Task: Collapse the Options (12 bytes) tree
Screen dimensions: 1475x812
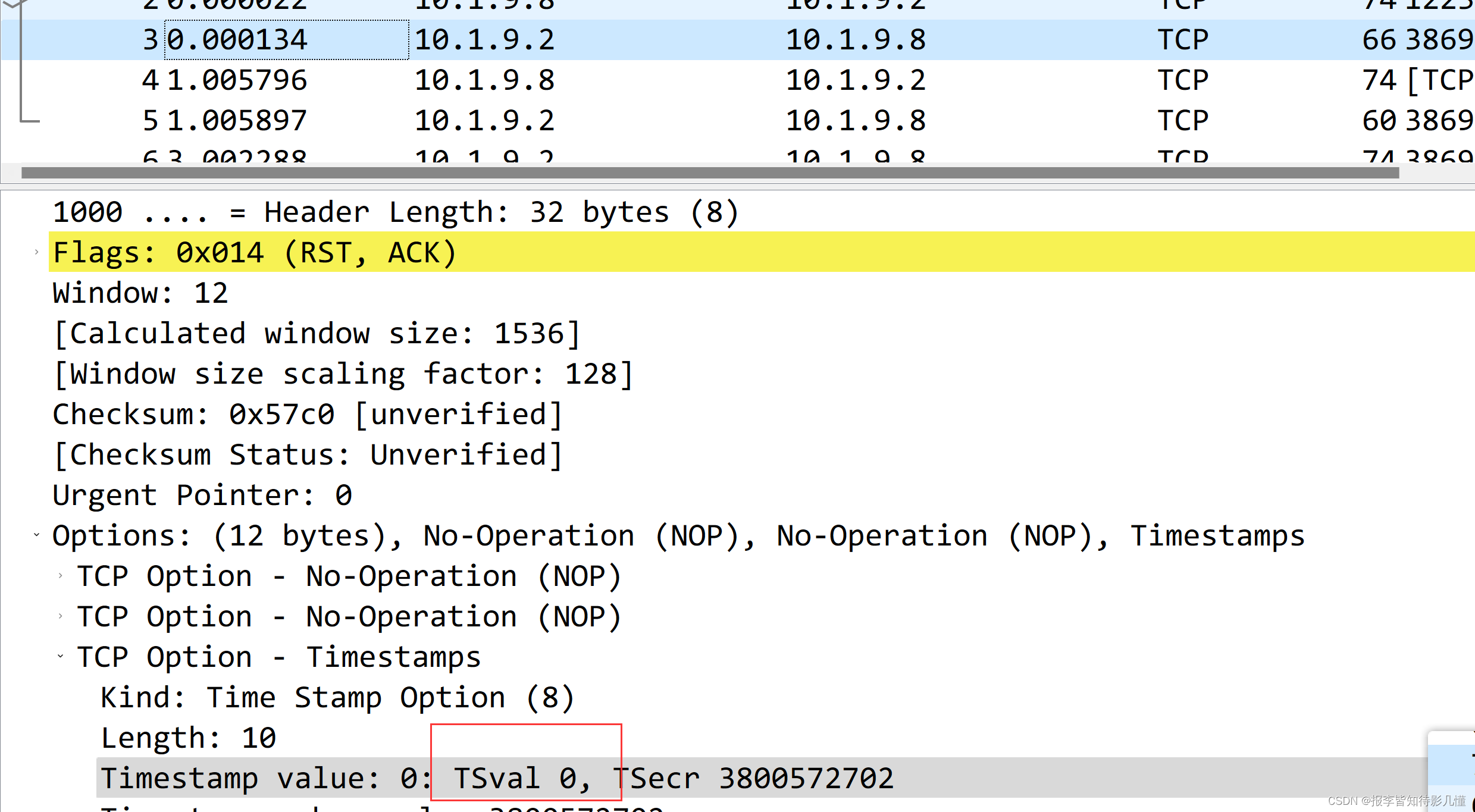Action: point(36,535)
